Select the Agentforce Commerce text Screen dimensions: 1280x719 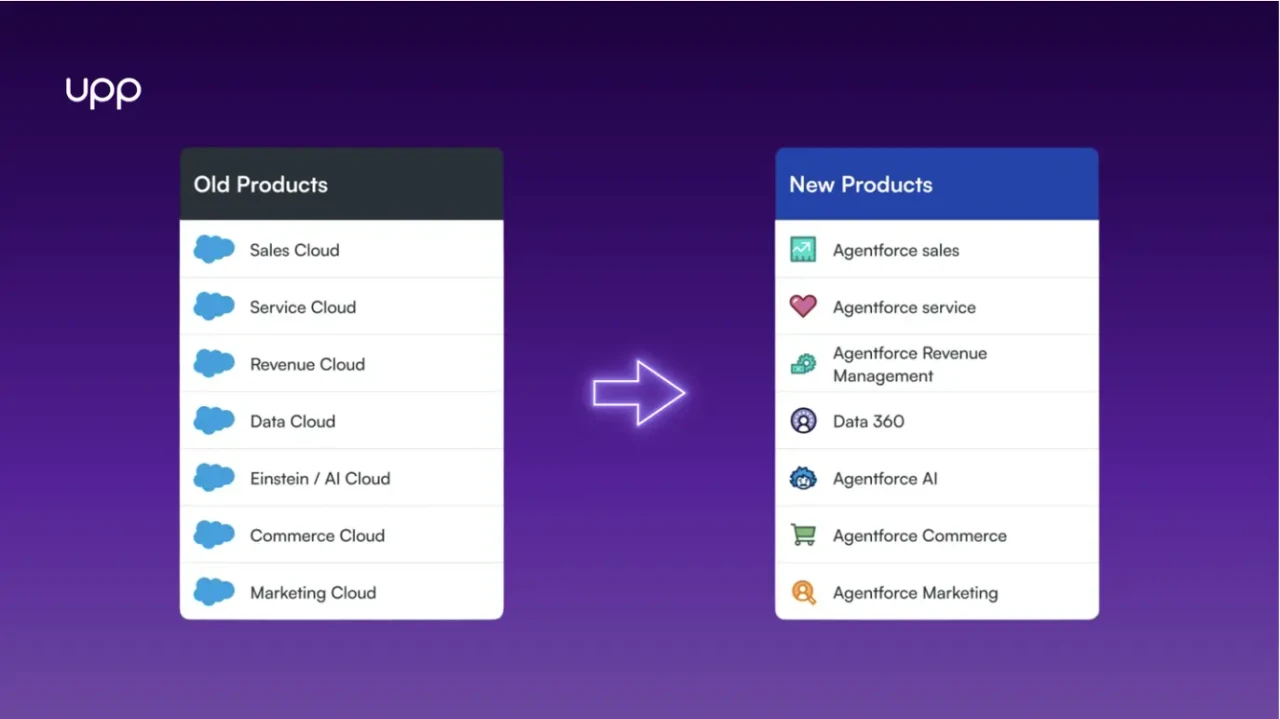920,535
